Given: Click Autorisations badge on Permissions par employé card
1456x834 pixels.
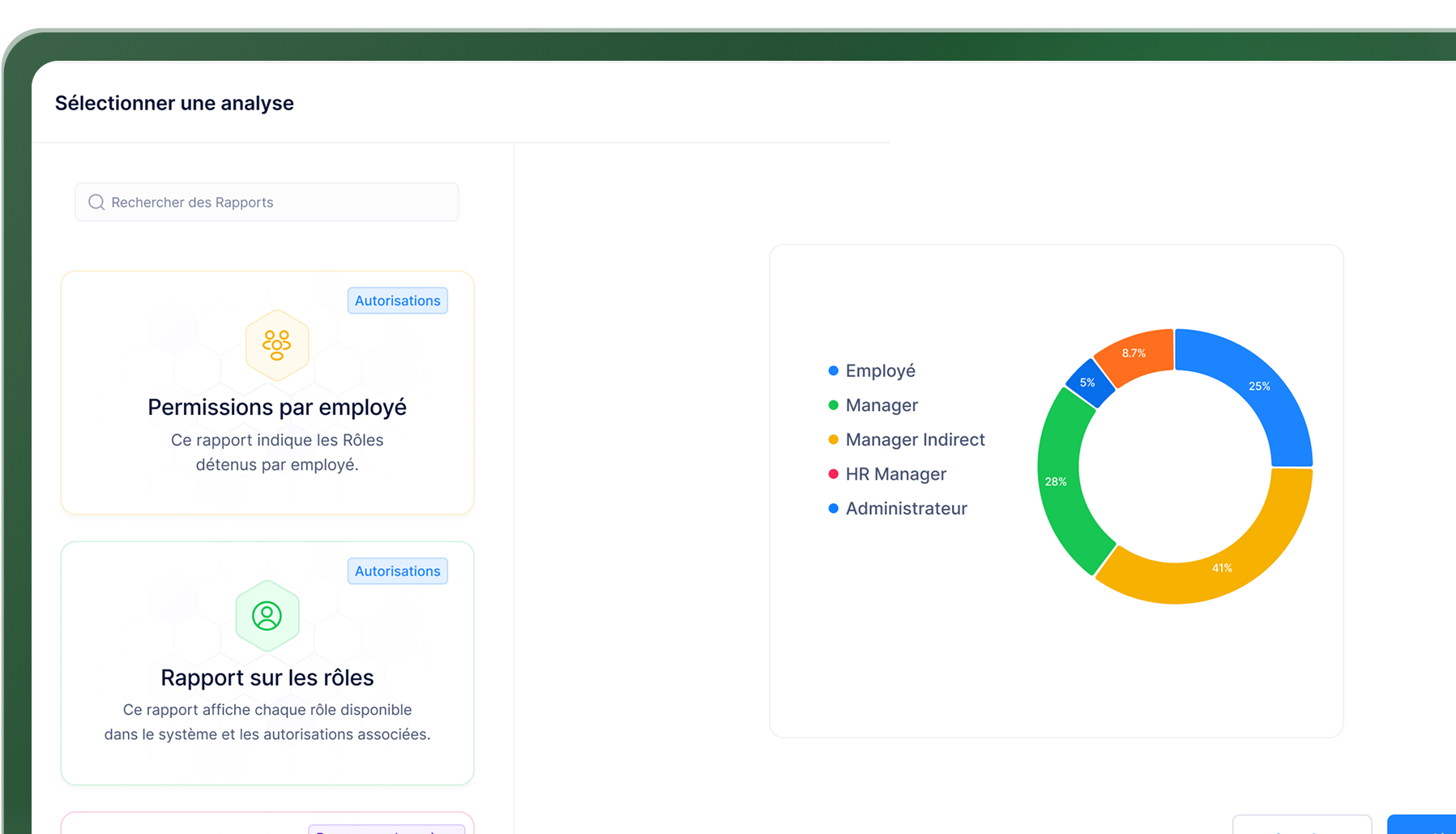Looking at the screenshot, I should tap(397, 301).
